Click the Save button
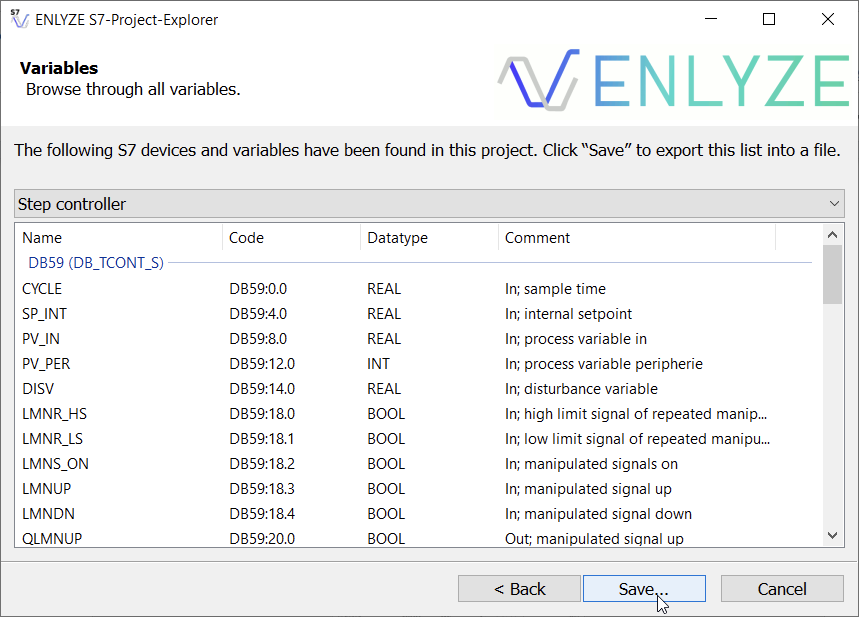The image size is (859, 617). [x=644, y=588]
